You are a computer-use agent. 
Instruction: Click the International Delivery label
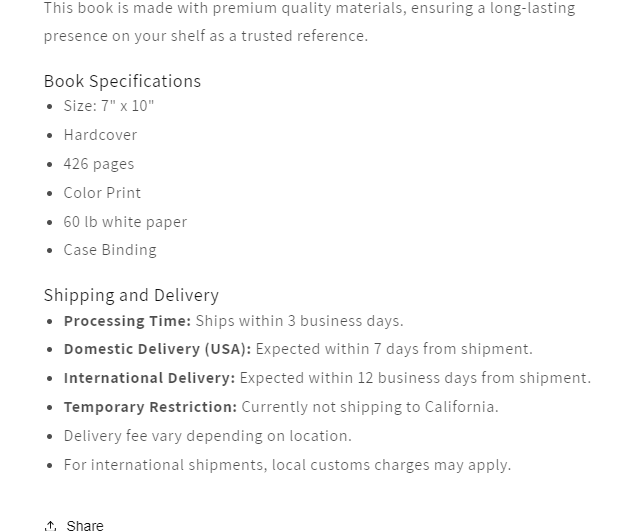pyautogui.click(x=149, y=378)
